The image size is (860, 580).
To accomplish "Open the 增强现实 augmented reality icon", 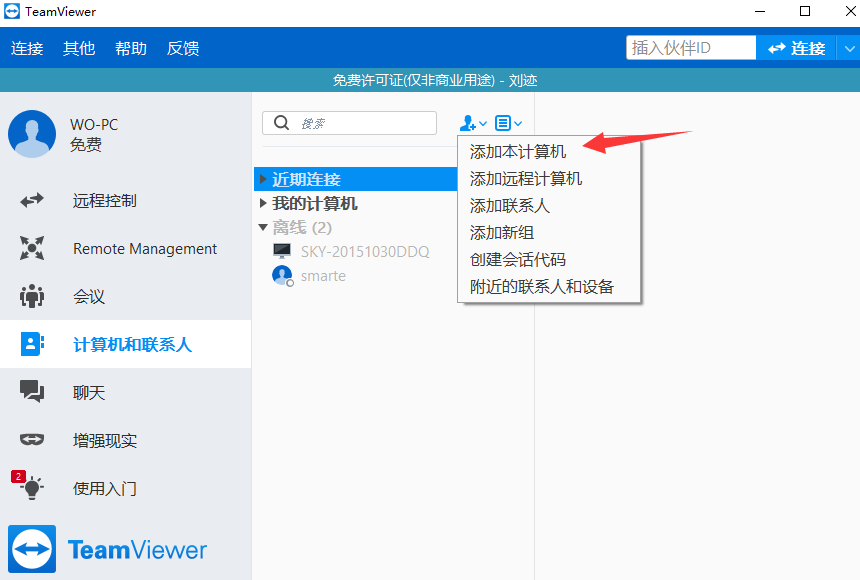I will 32,440.
